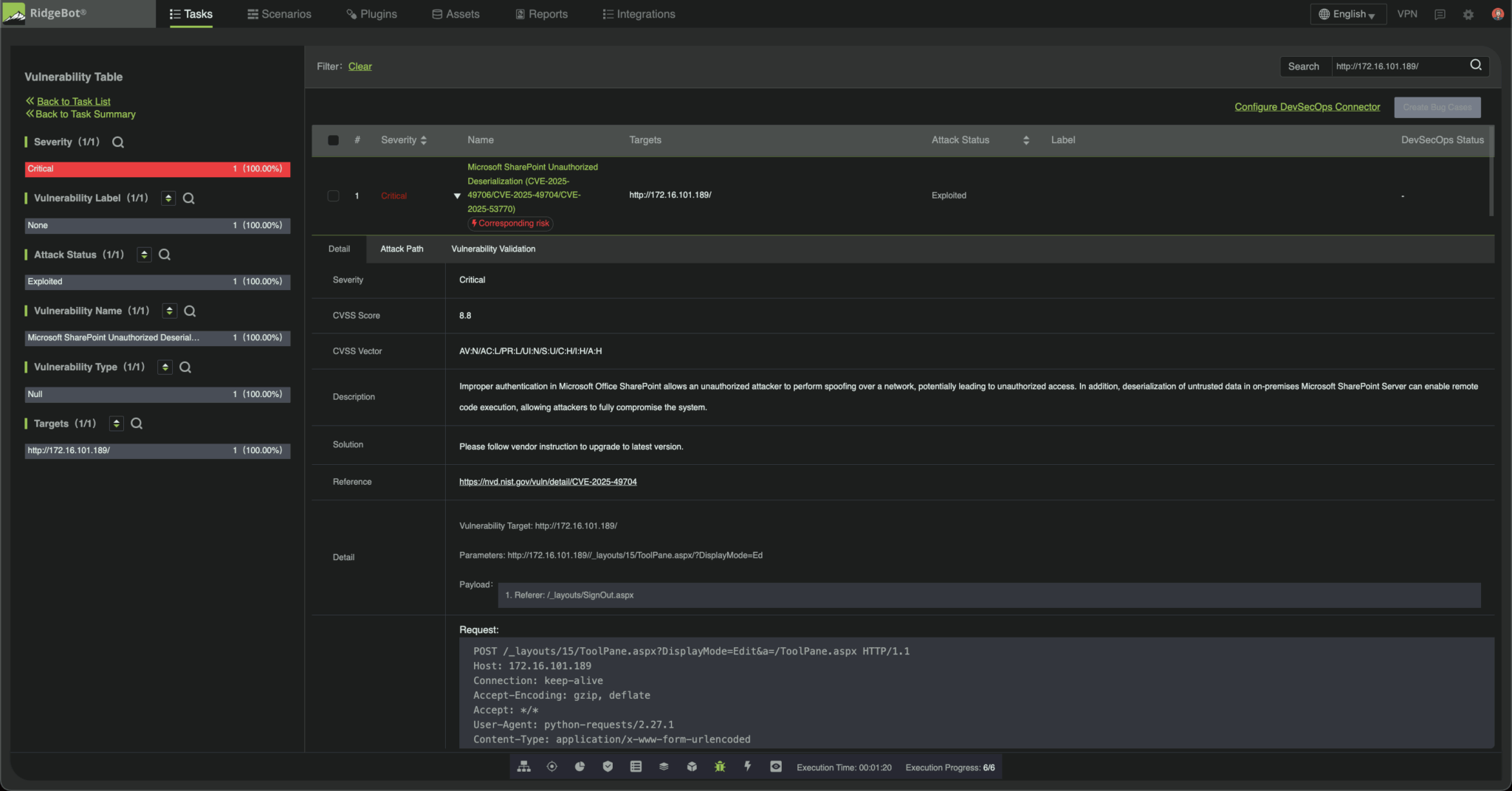The image size is (1512, 791).
Task: Click the Create Bug Cases button
Action: [x=1437, y=107]
